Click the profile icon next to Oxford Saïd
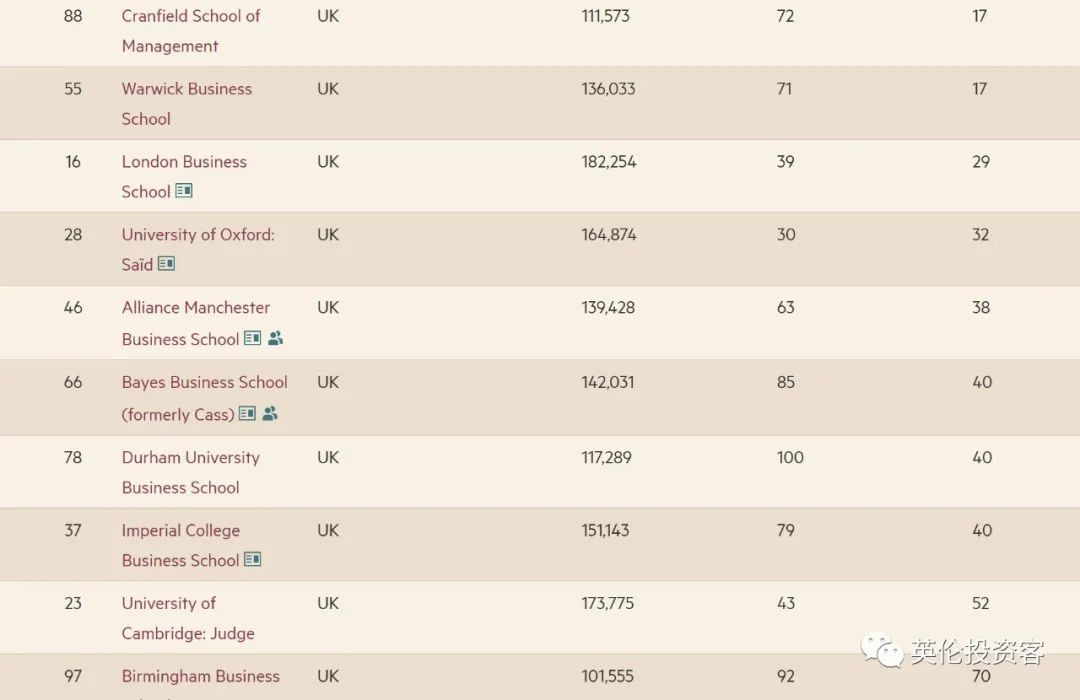The width and height of the screenshot is (1080, 700). click(166, 264)
